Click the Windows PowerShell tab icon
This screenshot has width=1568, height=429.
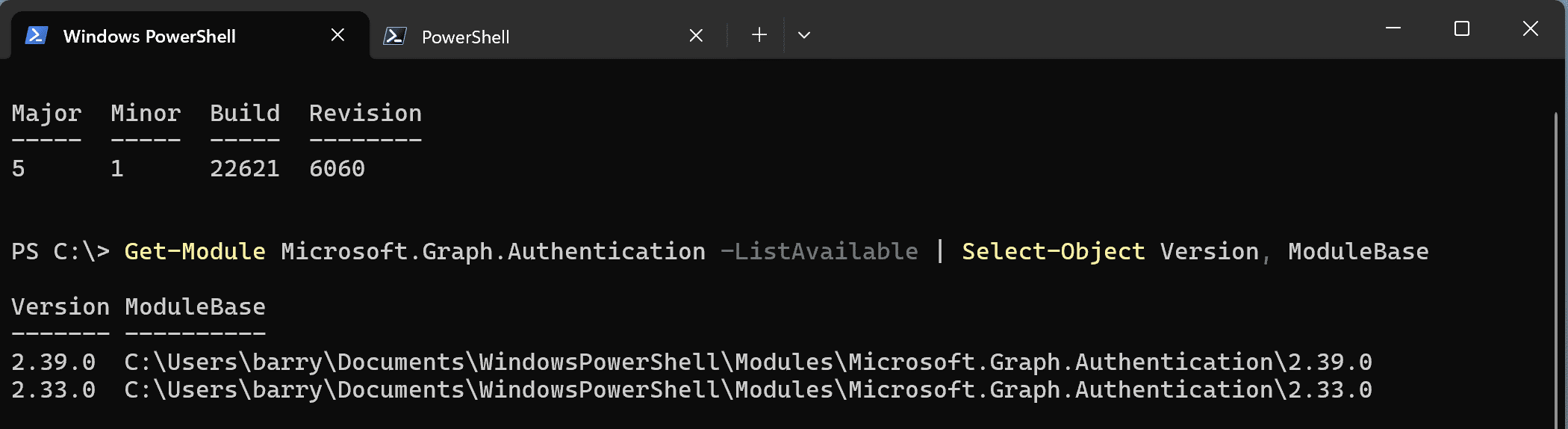(37, 35)
